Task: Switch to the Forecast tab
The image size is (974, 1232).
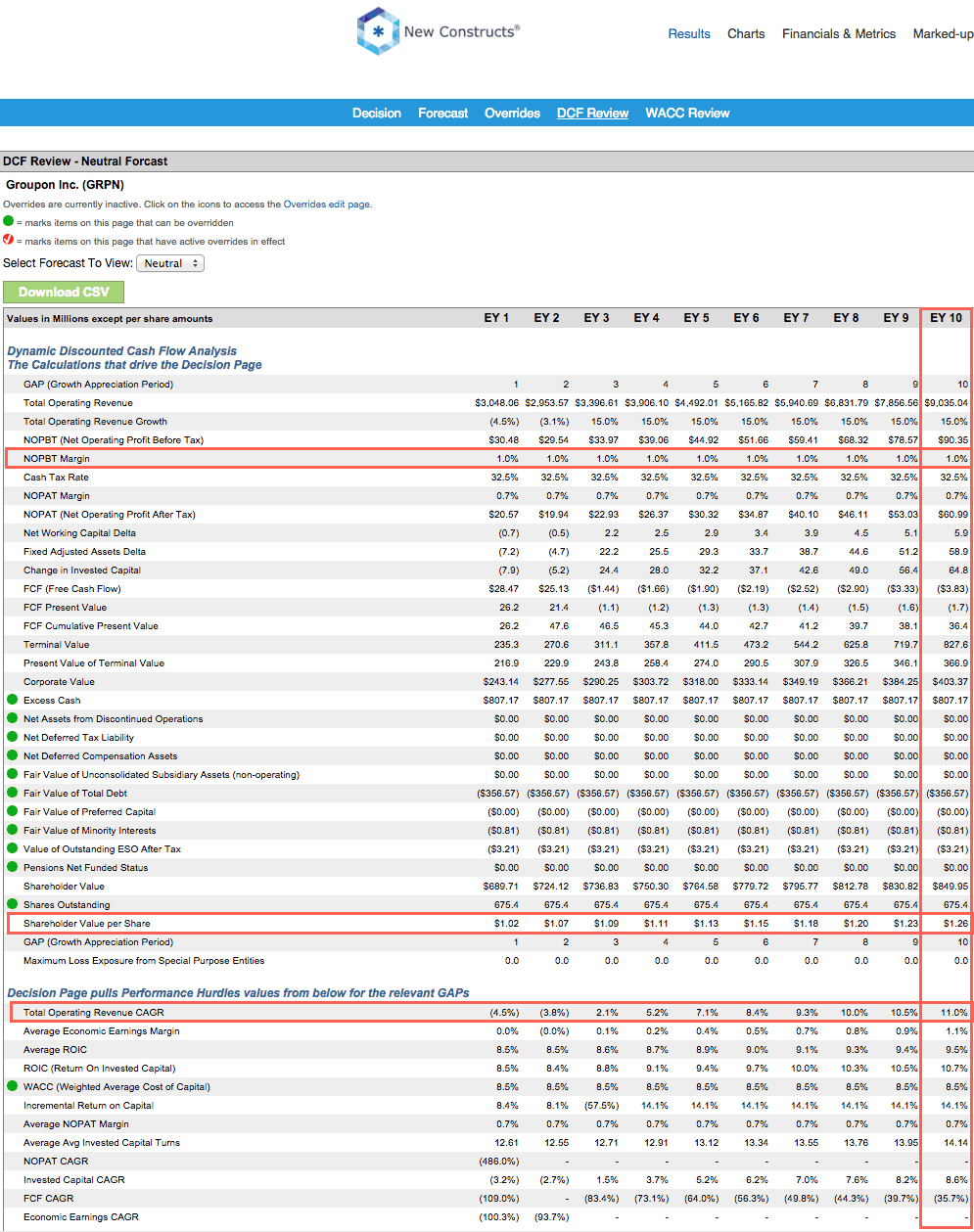Action: (x=443, y=113)
